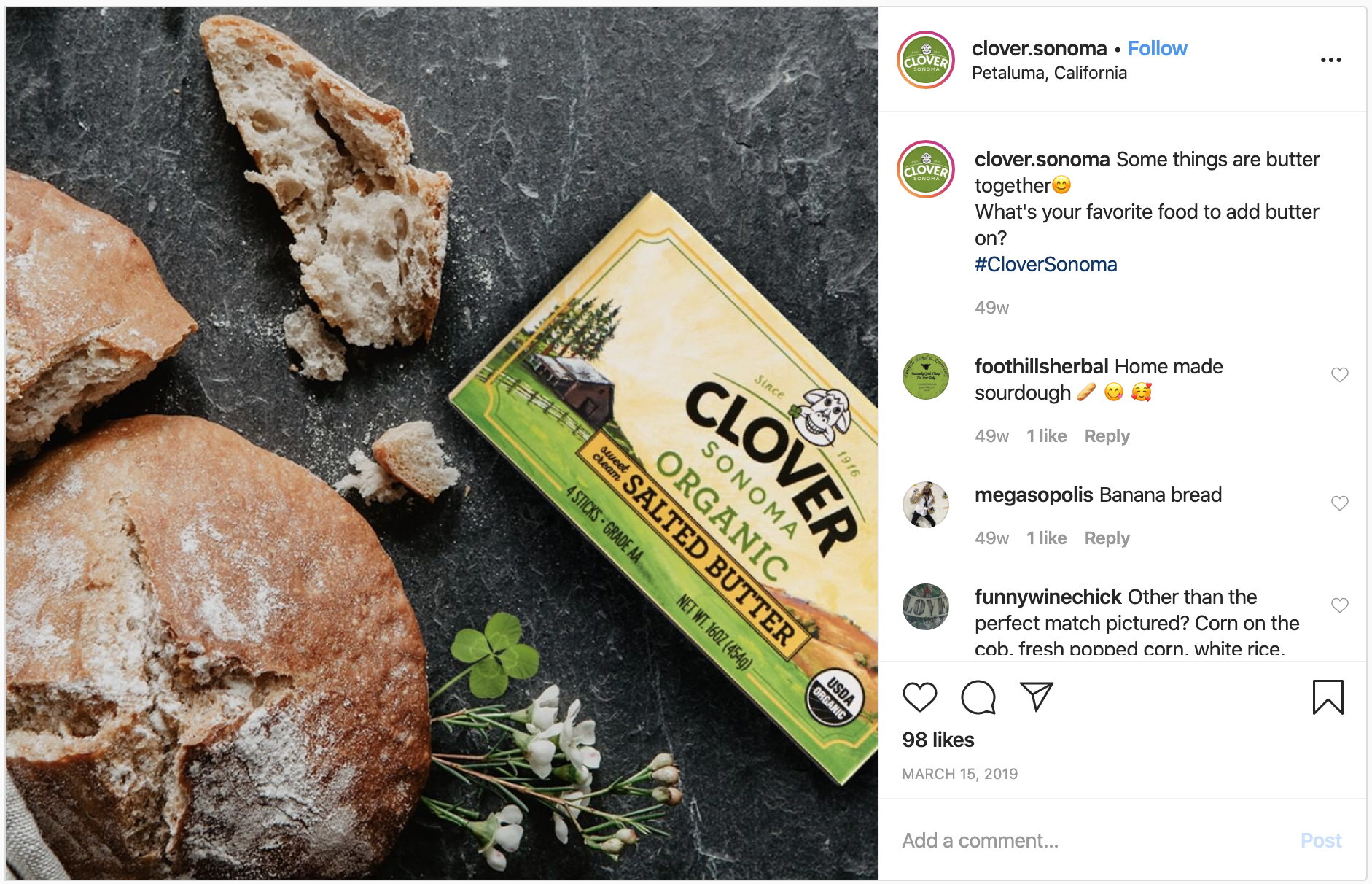Follow the clover.sonoma account

tap(1157, 48)
